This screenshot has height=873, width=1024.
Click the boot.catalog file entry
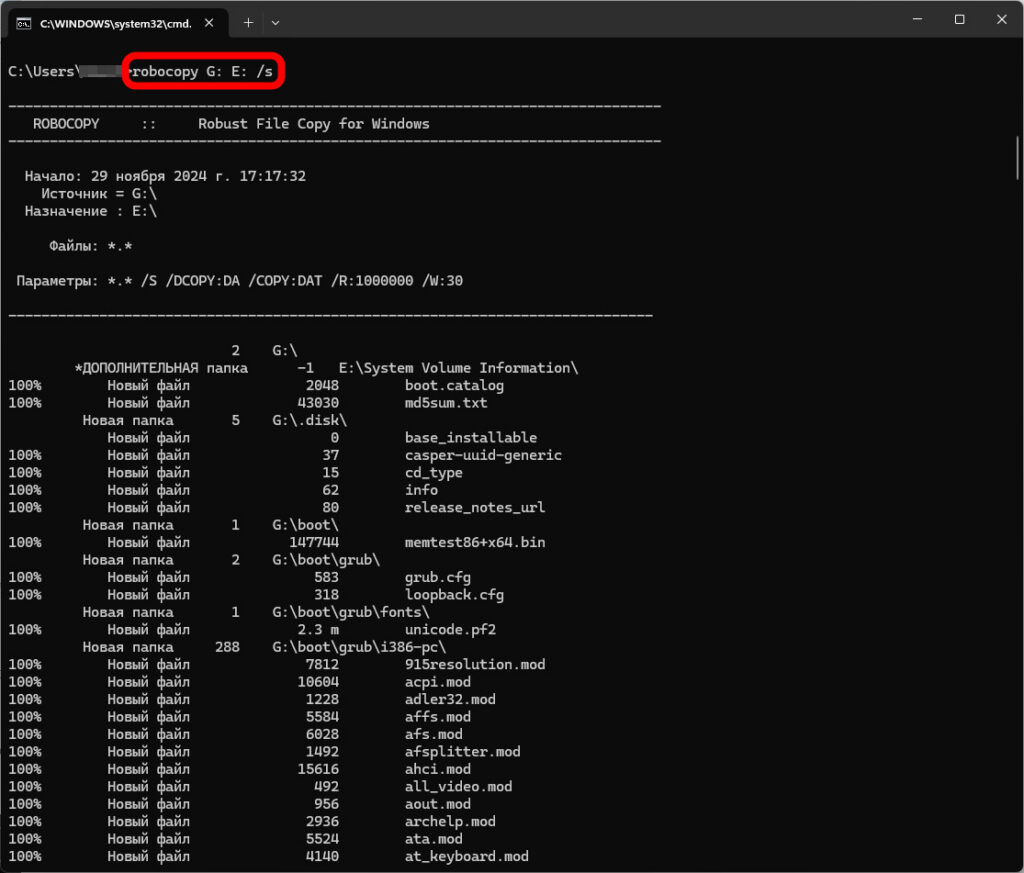(x=455, y=385)
